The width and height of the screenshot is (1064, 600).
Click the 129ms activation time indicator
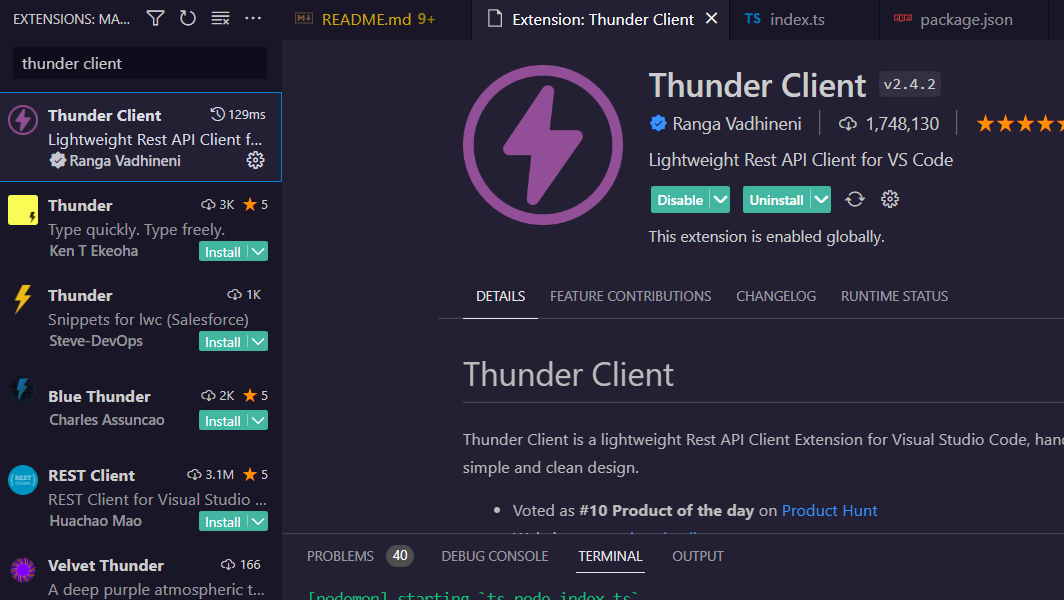click(238, 114)
